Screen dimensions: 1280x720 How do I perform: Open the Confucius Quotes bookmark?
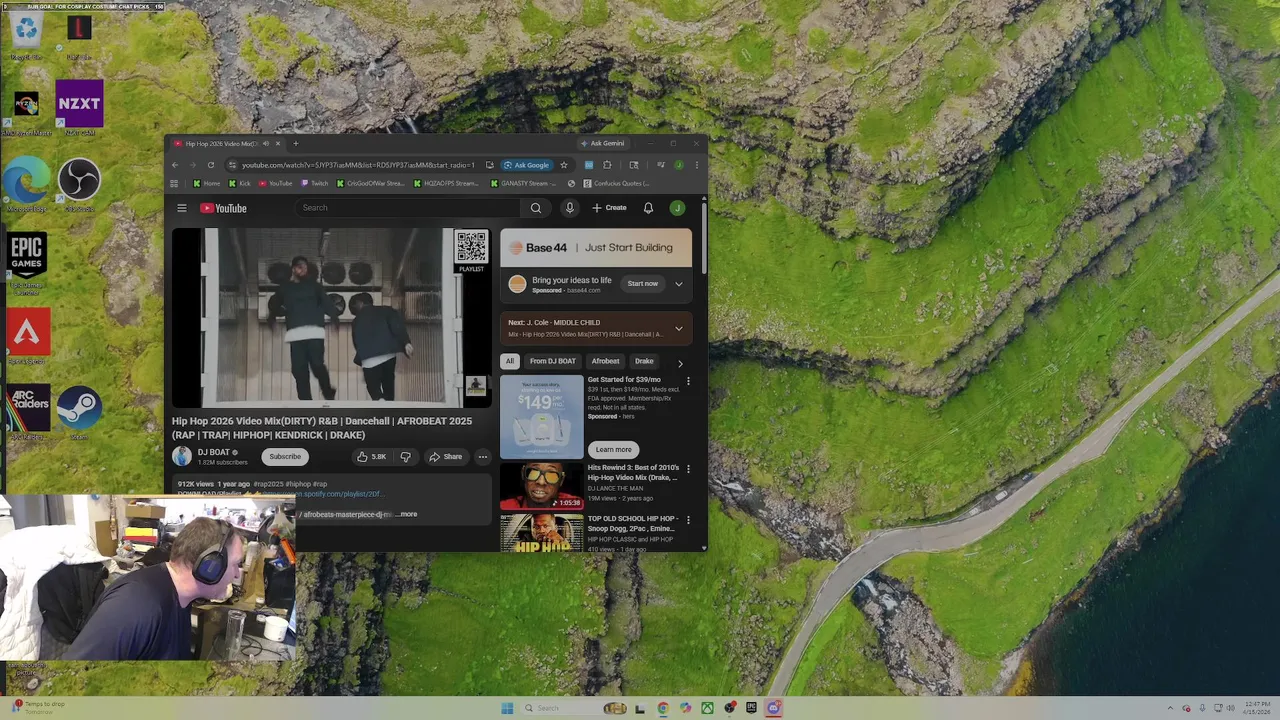(x=616, y=183)
